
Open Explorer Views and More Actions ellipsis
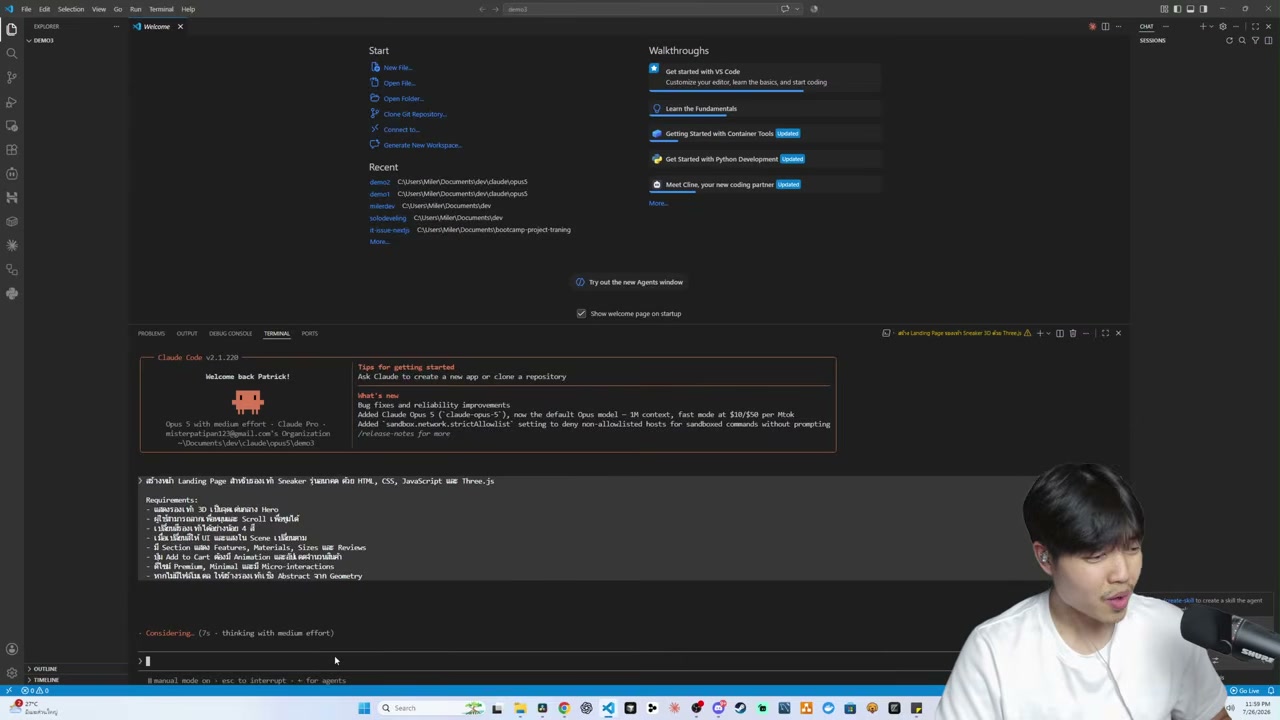116,26
